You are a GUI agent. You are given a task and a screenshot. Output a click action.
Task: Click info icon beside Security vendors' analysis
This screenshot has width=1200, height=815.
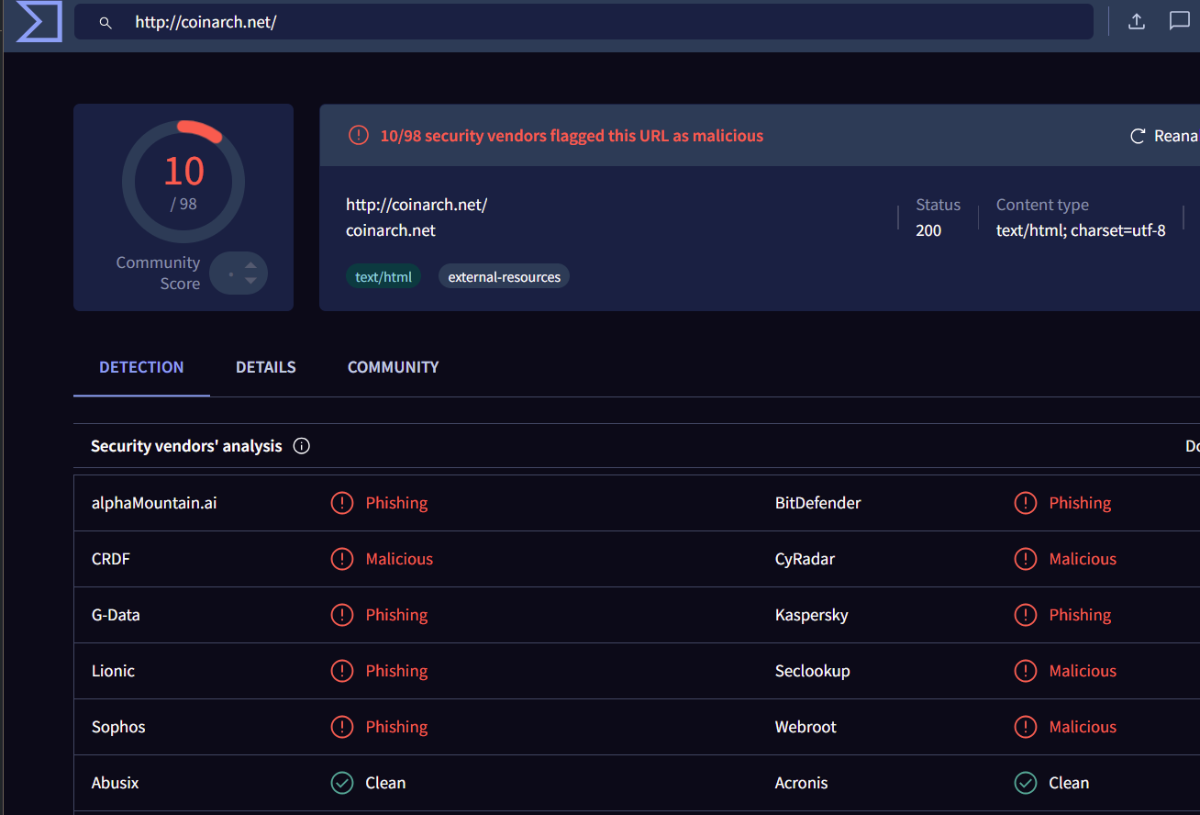click(301, 446)
